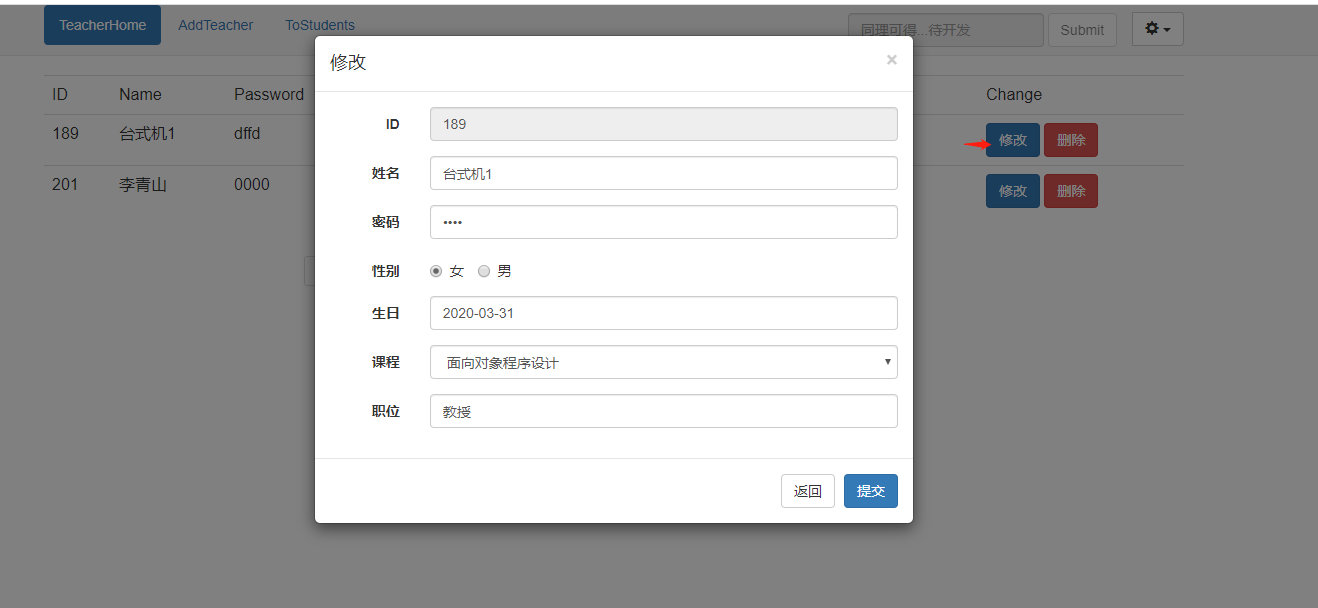Click the 修改 dialog title
1318x608 pixels.
[x=348, y=62]
